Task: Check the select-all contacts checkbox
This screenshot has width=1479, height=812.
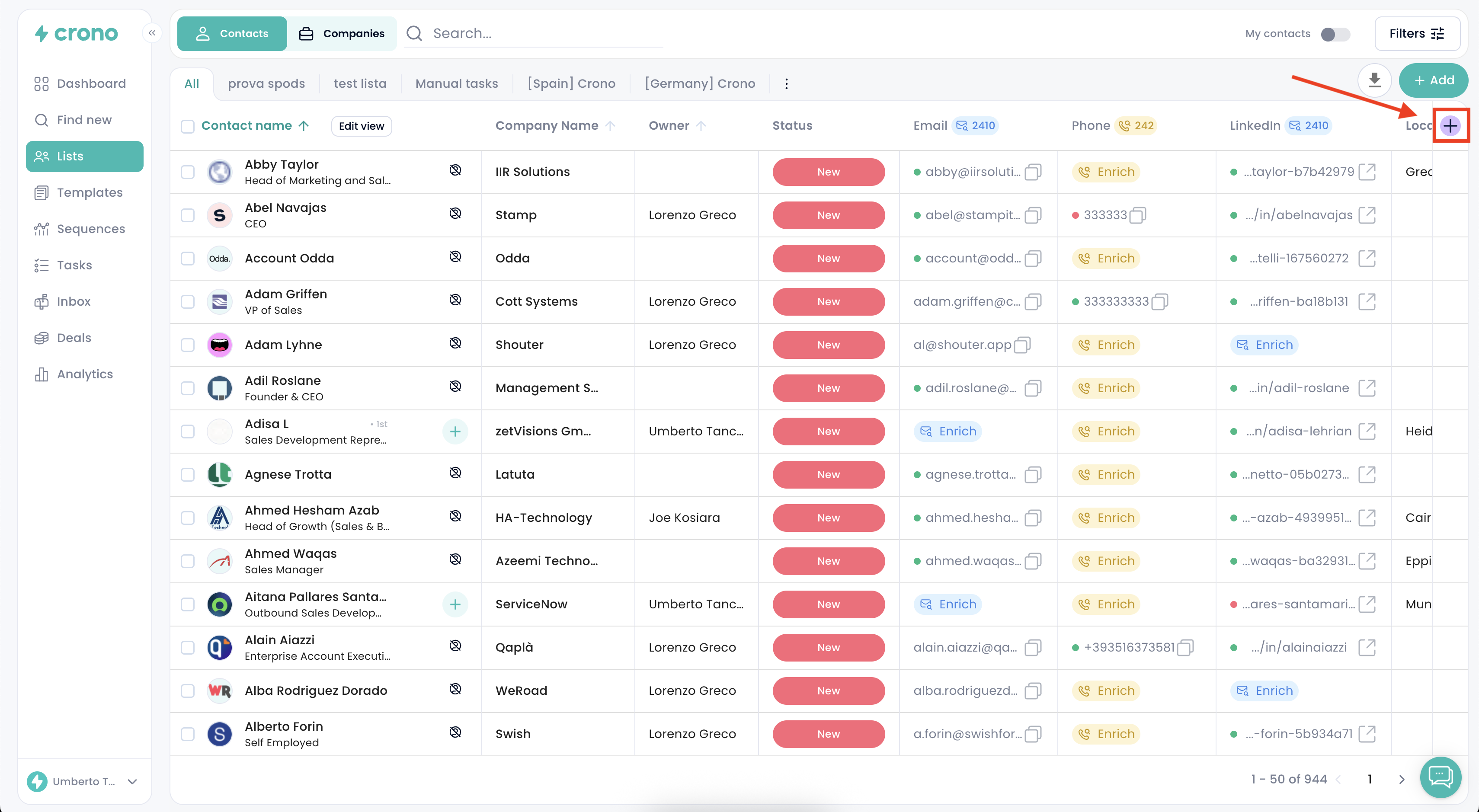Action: 188,126
